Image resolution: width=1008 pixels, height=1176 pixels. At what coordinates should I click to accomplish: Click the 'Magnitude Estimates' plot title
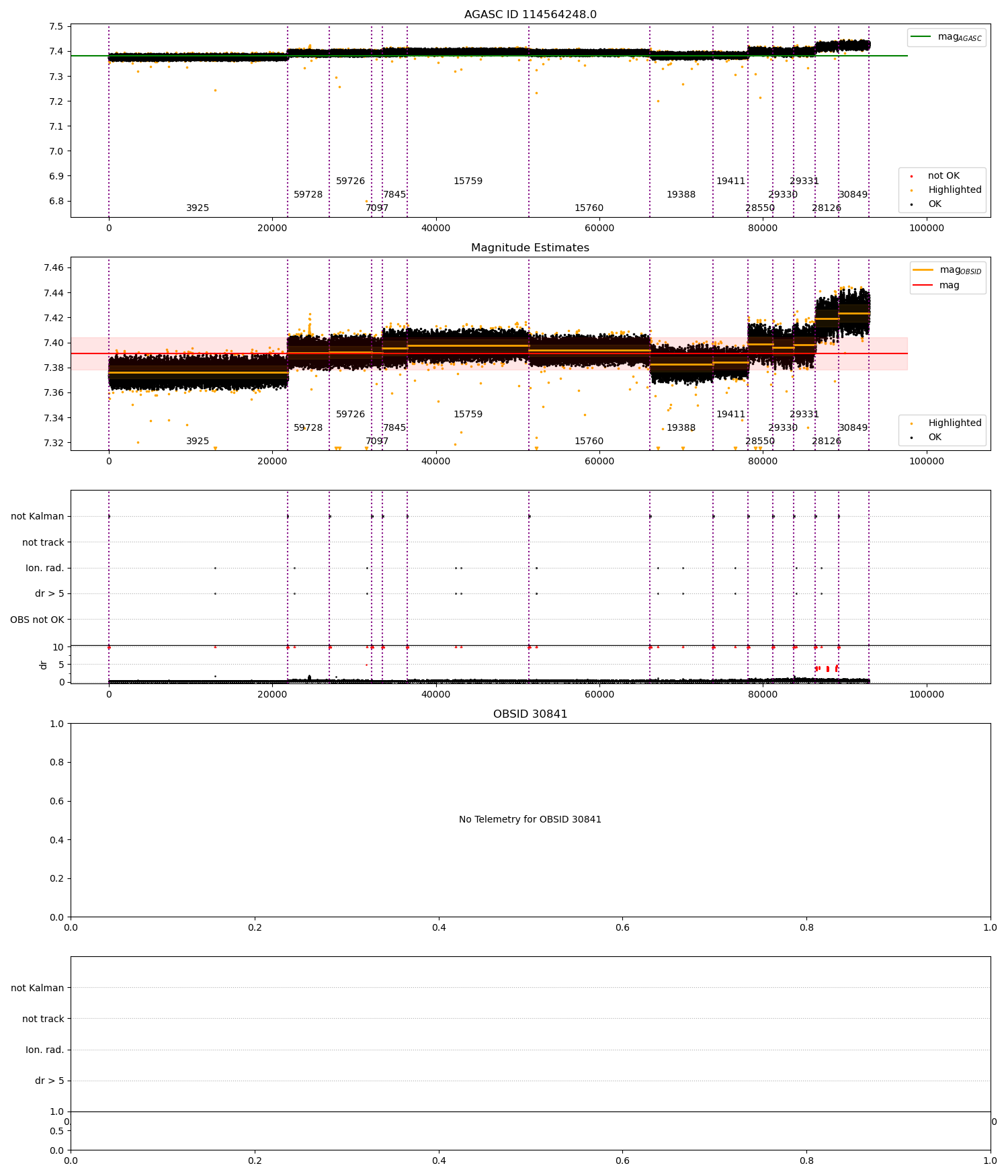530,248
